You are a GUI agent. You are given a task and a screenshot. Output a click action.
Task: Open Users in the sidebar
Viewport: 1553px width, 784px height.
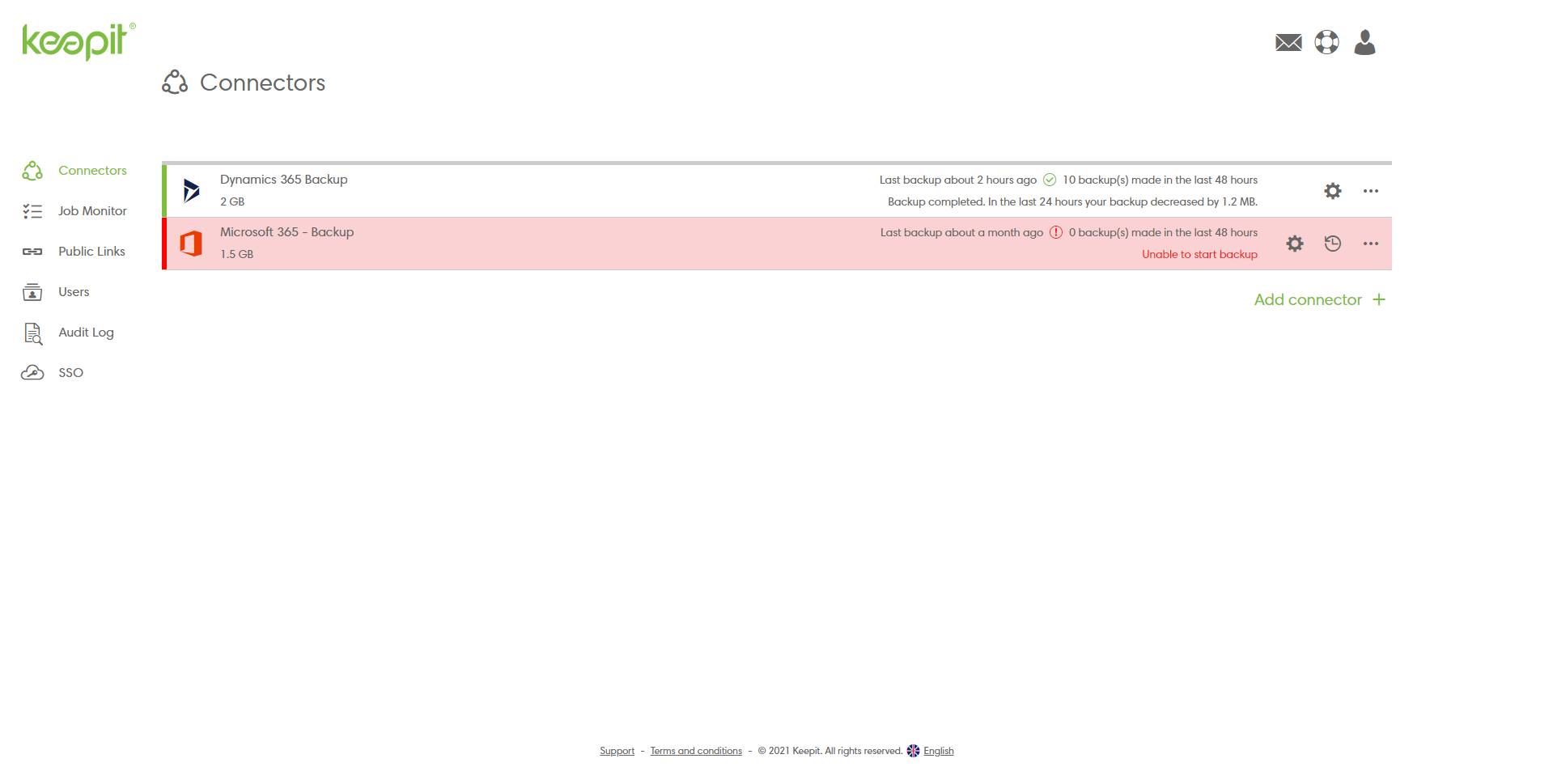[x=74, y=292]
